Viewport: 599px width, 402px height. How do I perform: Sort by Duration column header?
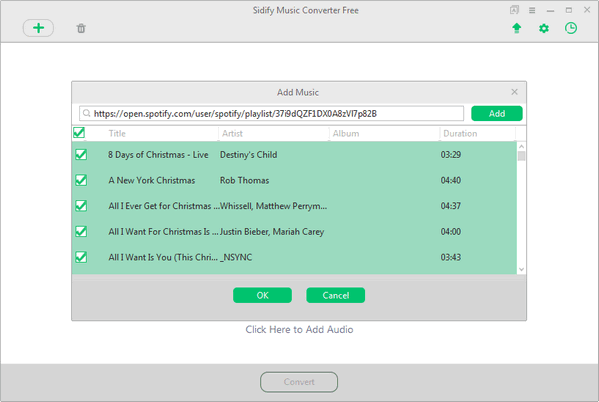pos(460,133)
